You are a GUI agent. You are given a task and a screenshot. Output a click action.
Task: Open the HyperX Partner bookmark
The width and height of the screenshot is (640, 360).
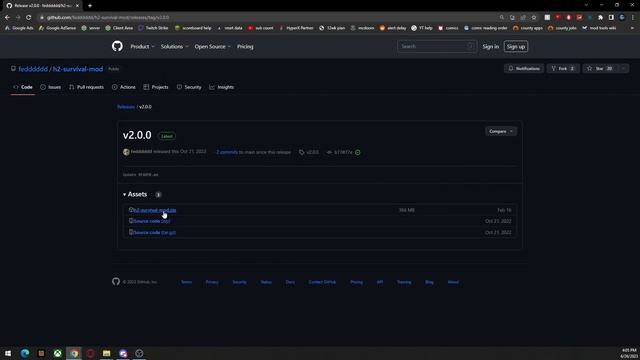[x=296, y=28]
